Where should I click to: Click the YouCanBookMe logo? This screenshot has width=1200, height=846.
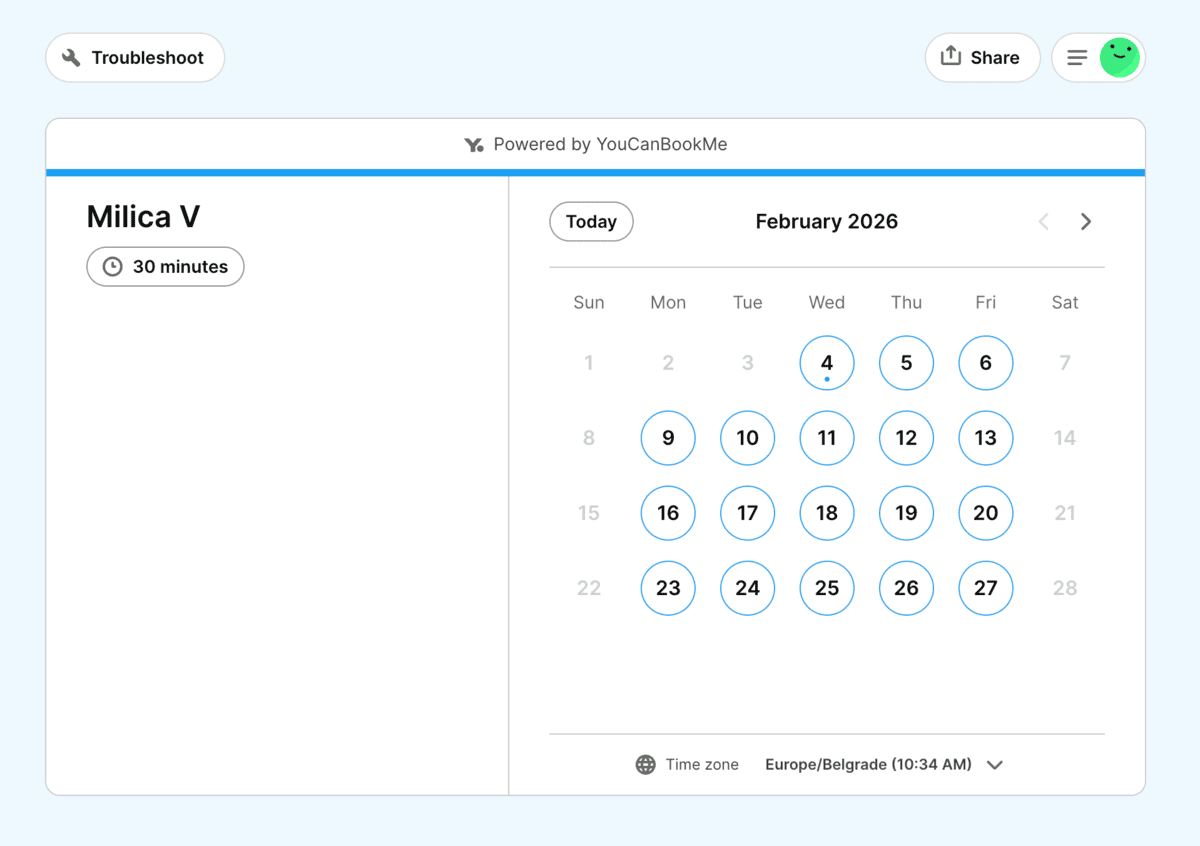475,144
